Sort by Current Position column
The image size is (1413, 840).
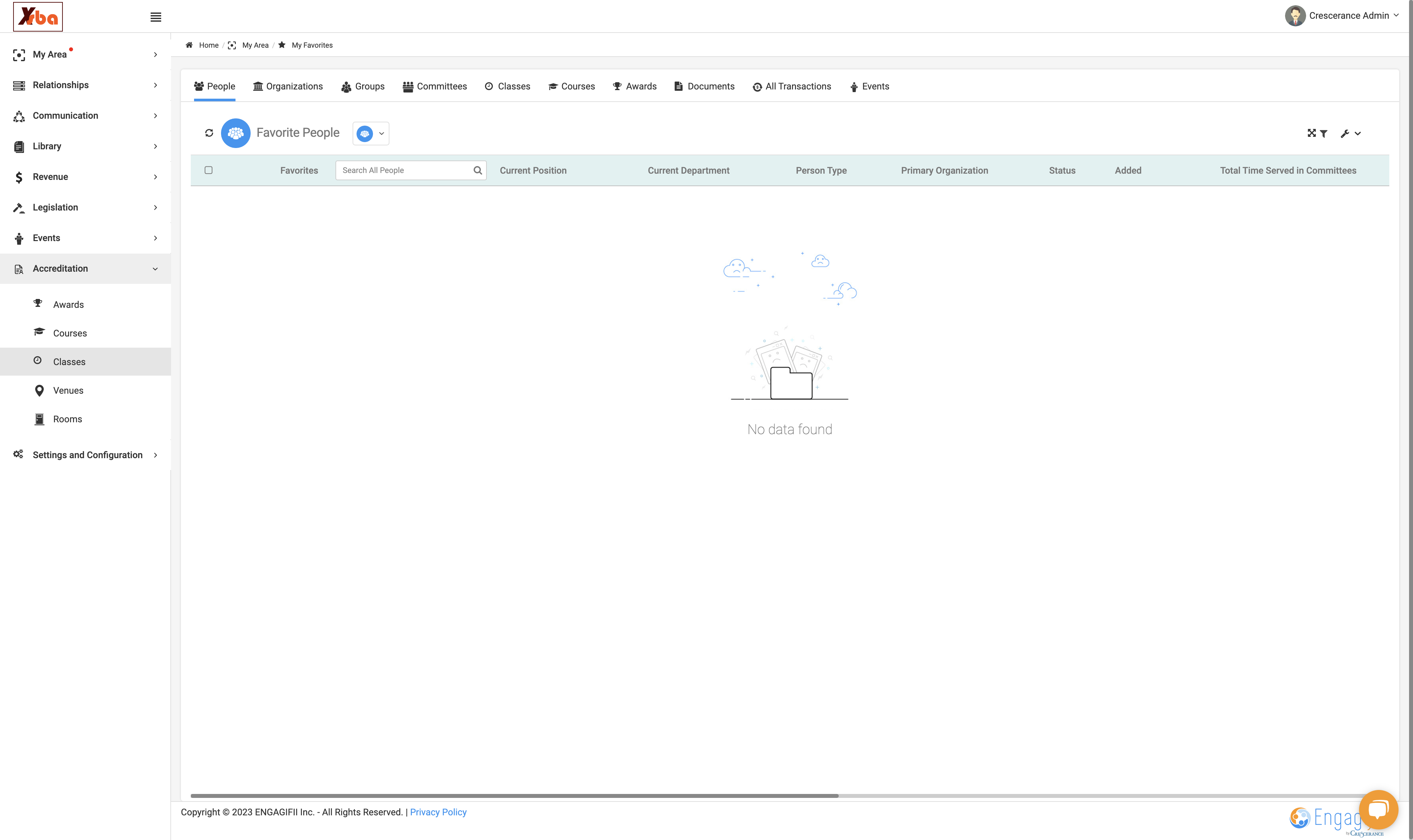pos(533,170)
